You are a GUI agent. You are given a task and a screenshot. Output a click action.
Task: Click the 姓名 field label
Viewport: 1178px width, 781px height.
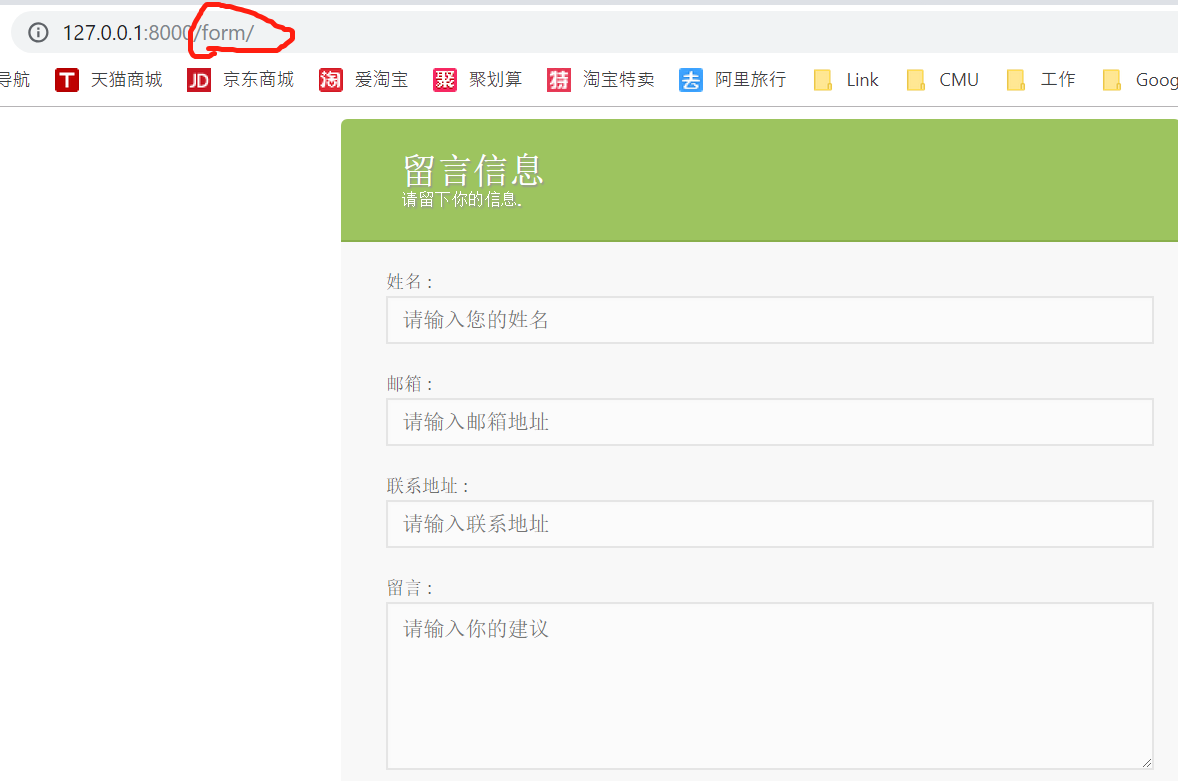click(x=409, y=282)
